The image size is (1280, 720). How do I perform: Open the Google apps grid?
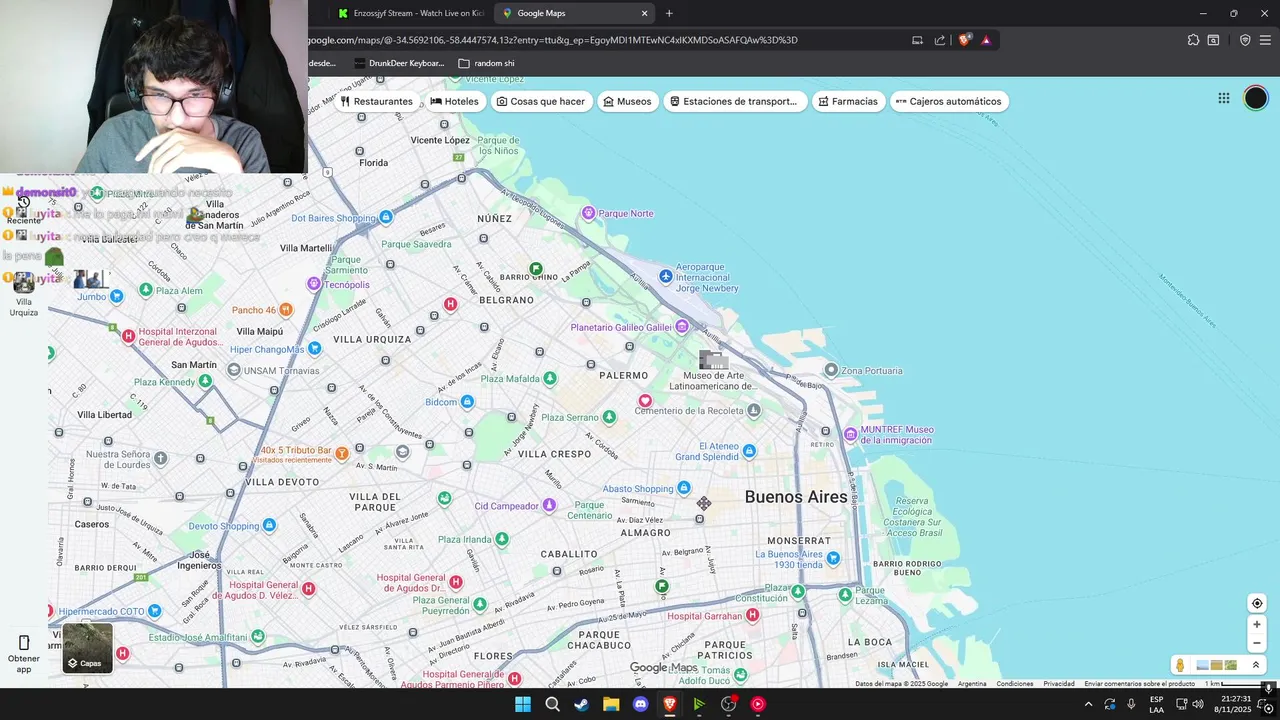point(1223,98)
